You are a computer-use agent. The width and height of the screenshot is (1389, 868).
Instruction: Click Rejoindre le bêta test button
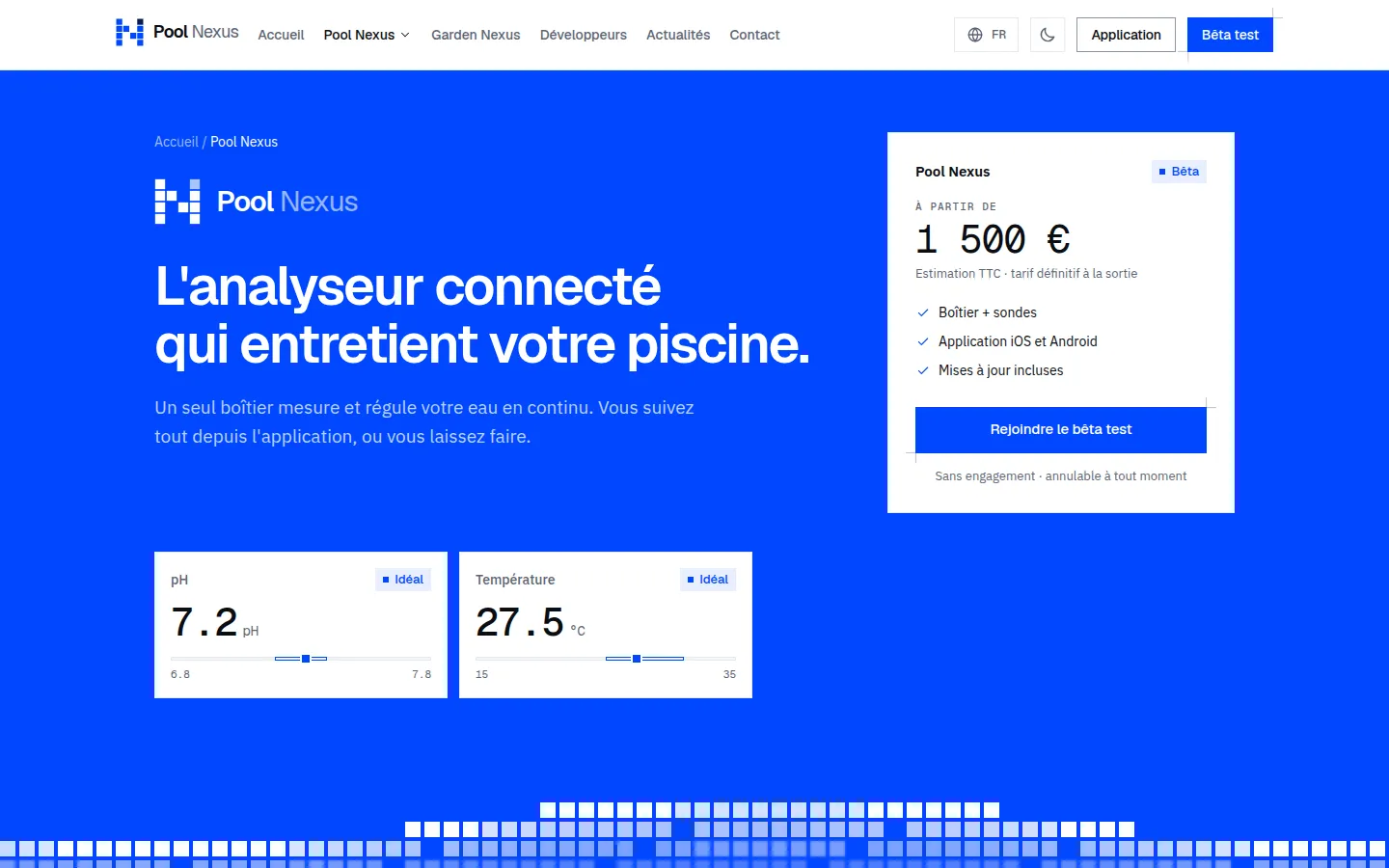[x=1061, y=430]
